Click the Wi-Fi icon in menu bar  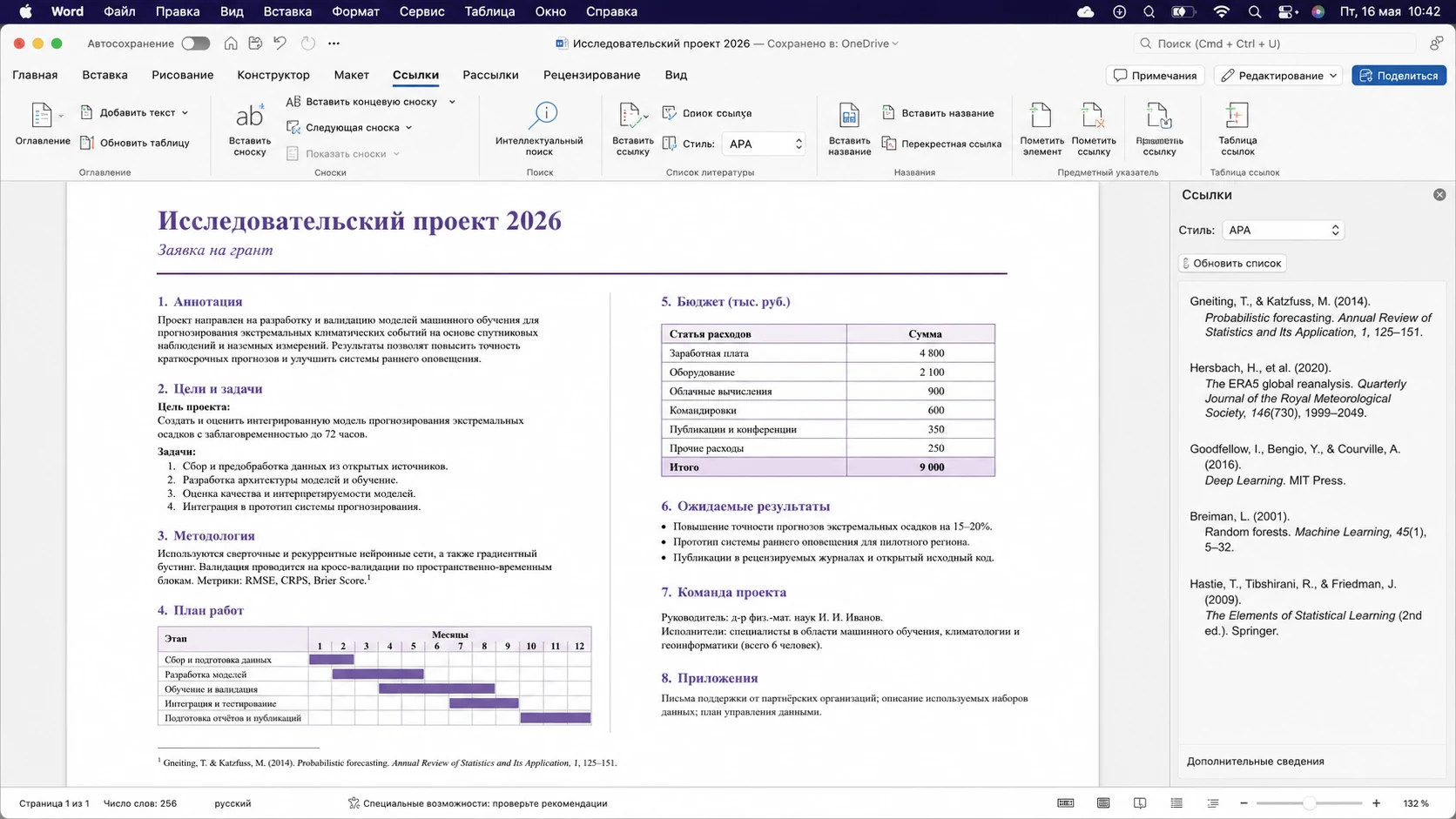1222,11
